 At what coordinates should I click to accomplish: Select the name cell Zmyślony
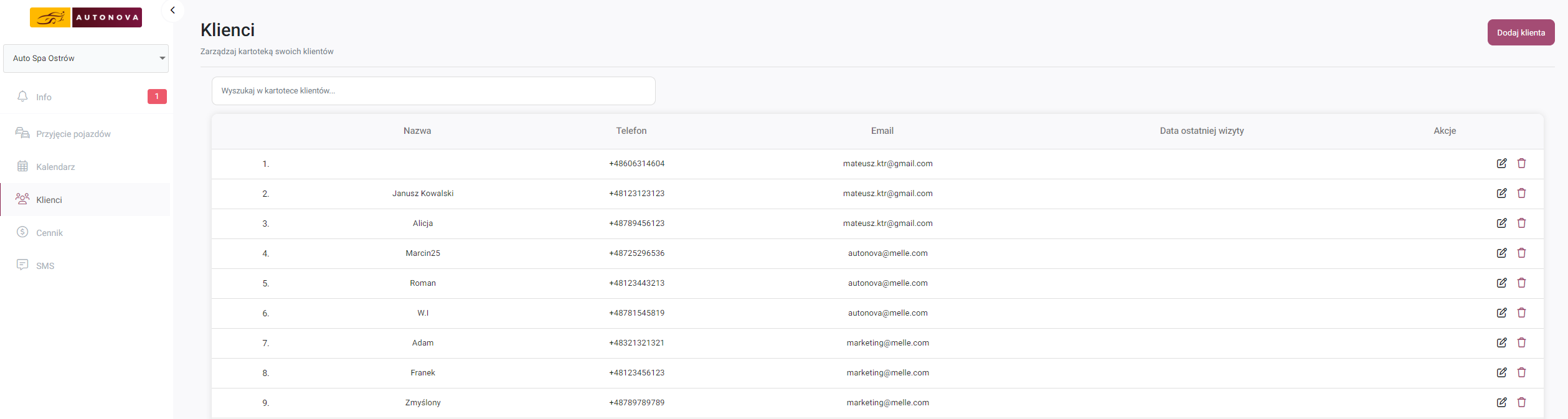(423, 403)
